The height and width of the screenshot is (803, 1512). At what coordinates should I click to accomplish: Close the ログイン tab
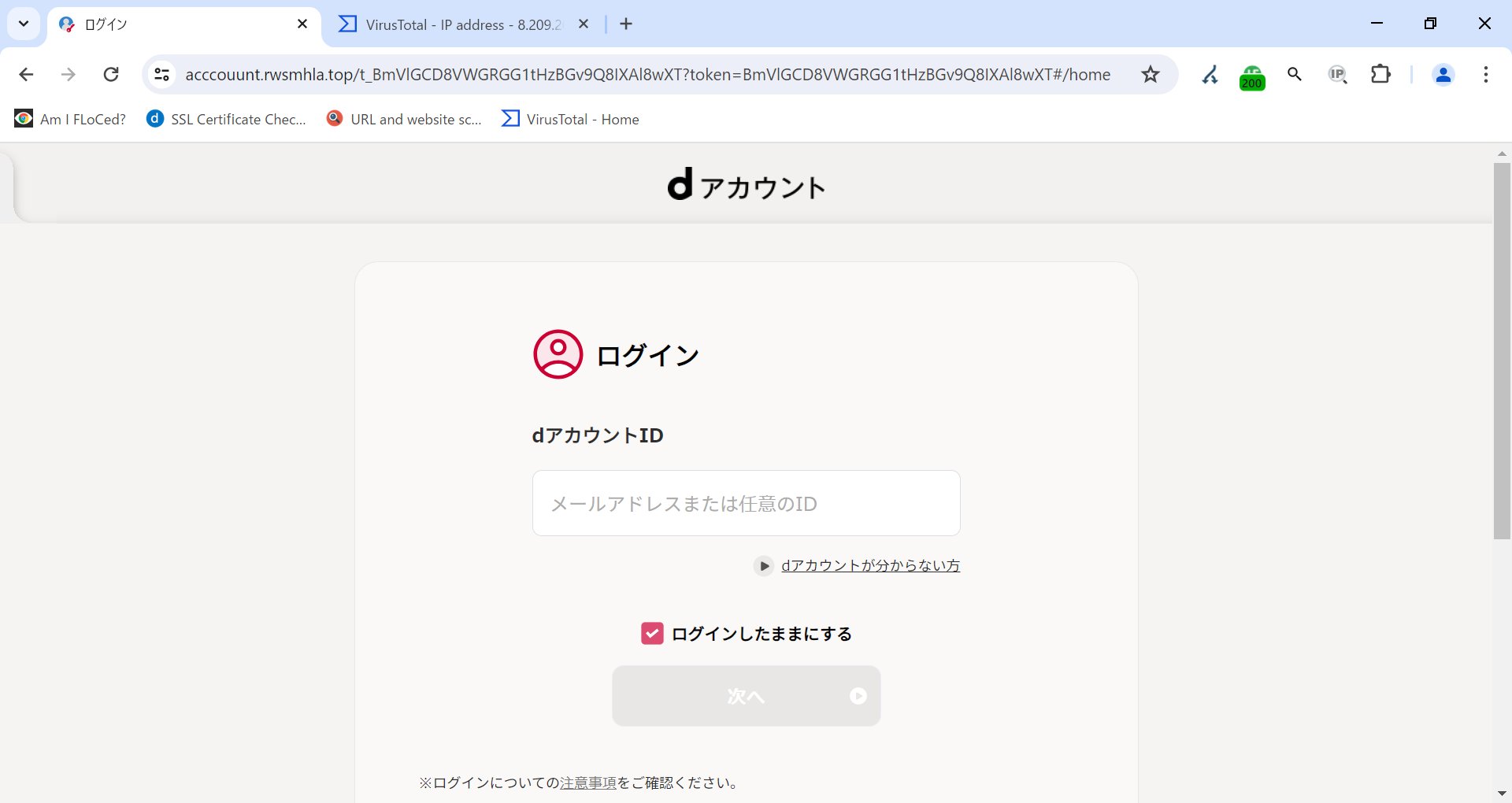coord(302,24)
